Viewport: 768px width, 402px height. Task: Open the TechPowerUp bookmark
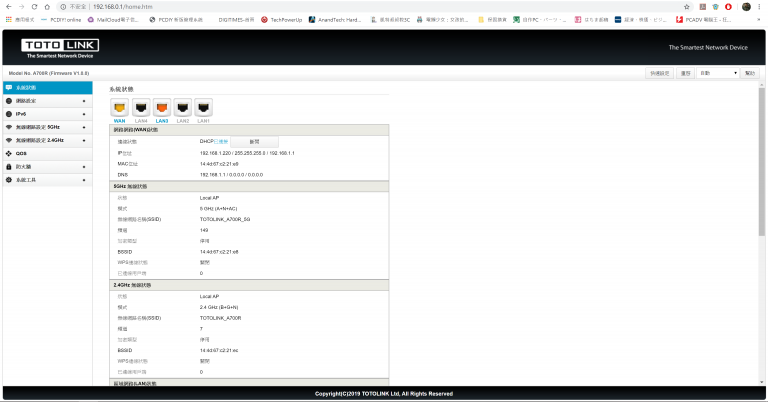tap(282, 20)
